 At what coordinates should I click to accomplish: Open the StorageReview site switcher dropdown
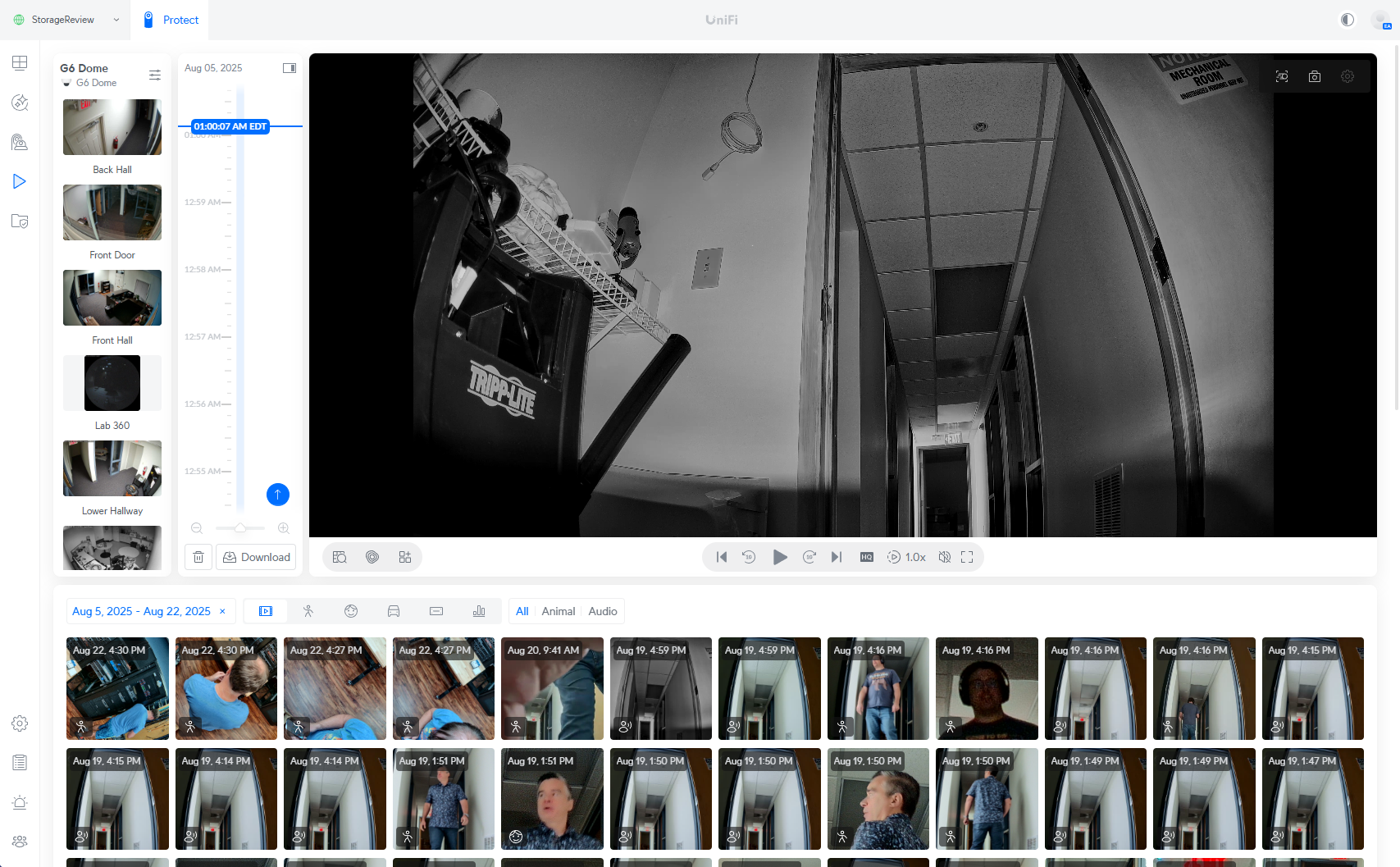pyautogui.click(x=66, y=20)
